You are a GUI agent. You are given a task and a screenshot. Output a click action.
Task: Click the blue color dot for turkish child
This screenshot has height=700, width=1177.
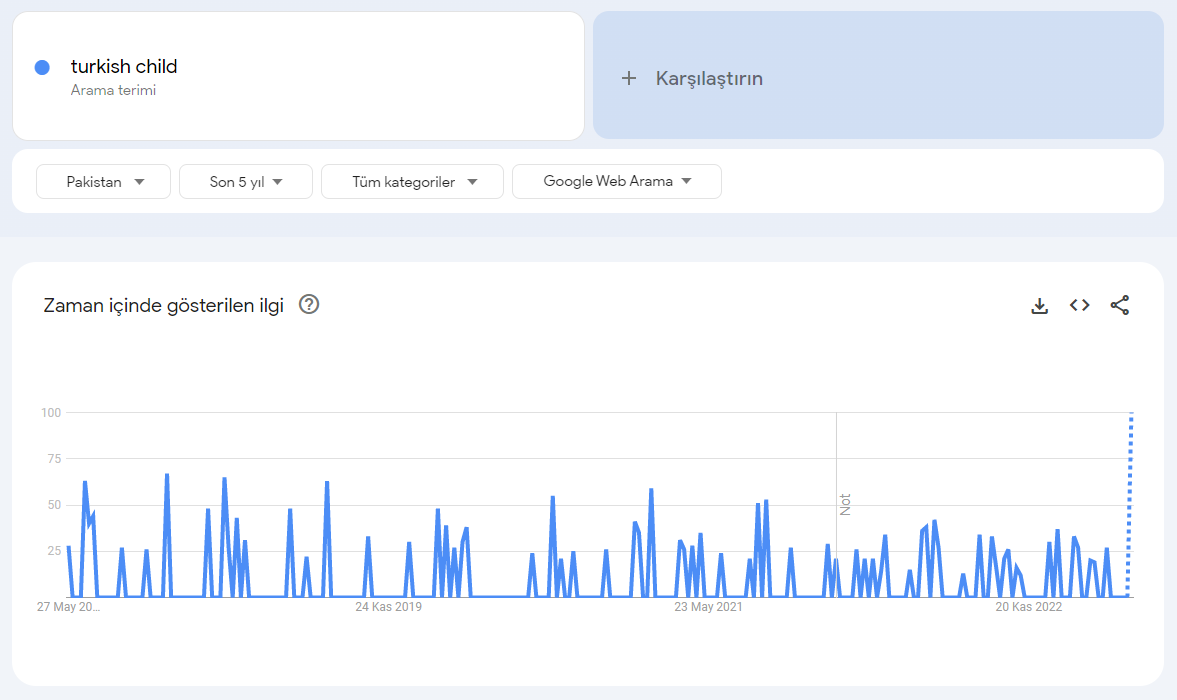tap(42, 67)
